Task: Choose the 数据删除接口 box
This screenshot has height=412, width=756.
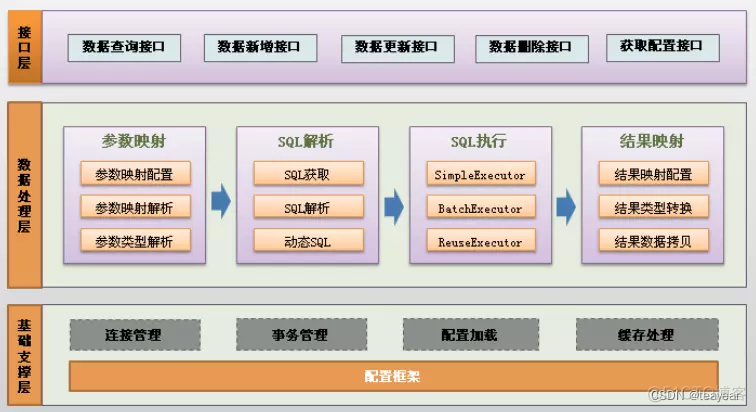Action: coord(532,49)
